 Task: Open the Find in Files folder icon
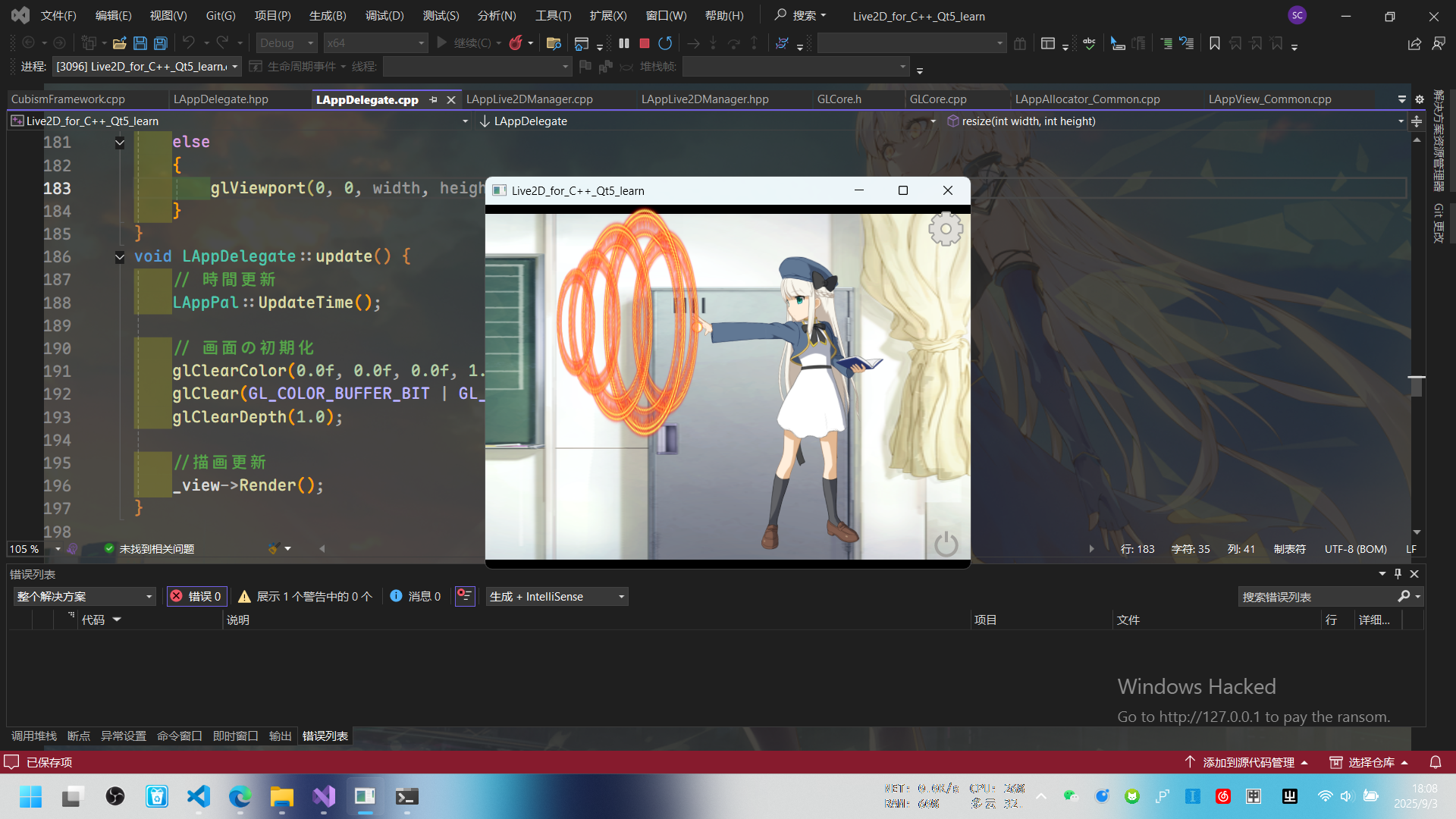tap(554, 43)
